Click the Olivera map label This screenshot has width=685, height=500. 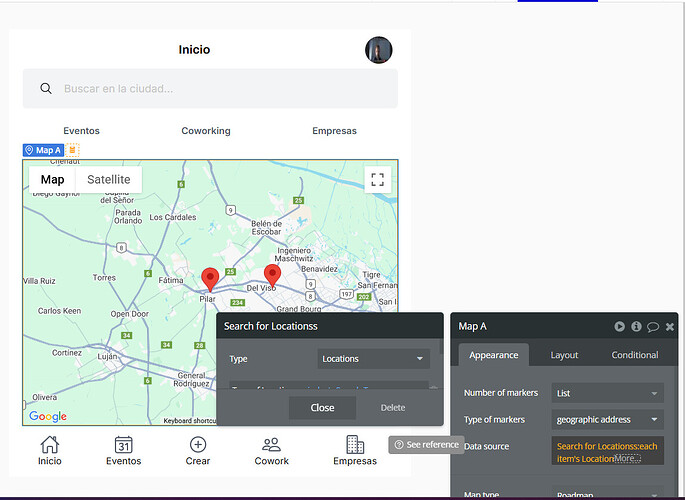(x=45, y=397)
